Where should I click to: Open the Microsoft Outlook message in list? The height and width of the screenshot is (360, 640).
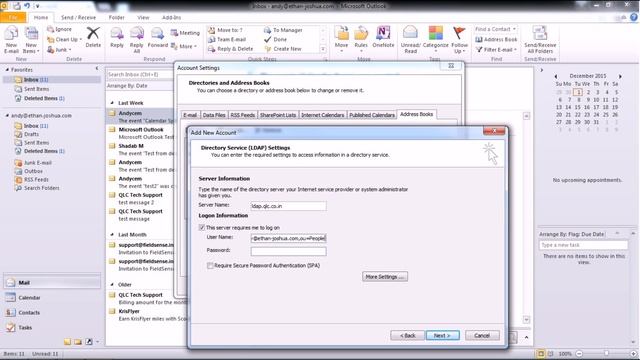click(x=140, y=133)
